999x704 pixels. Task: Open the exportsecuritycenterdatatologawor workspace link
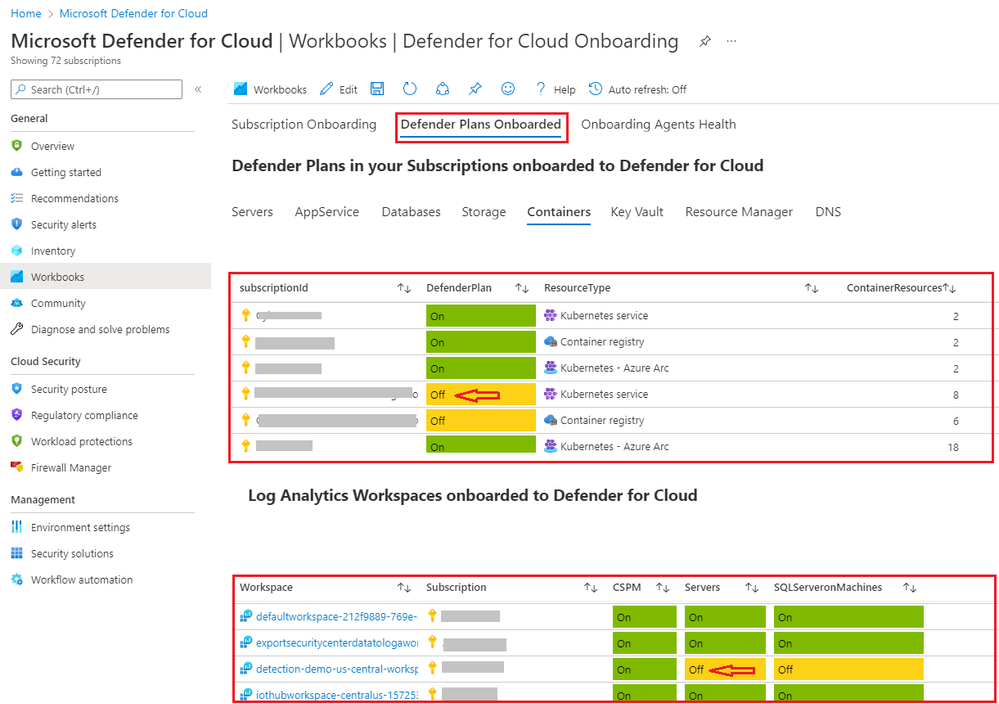click(x=336, y=643)
